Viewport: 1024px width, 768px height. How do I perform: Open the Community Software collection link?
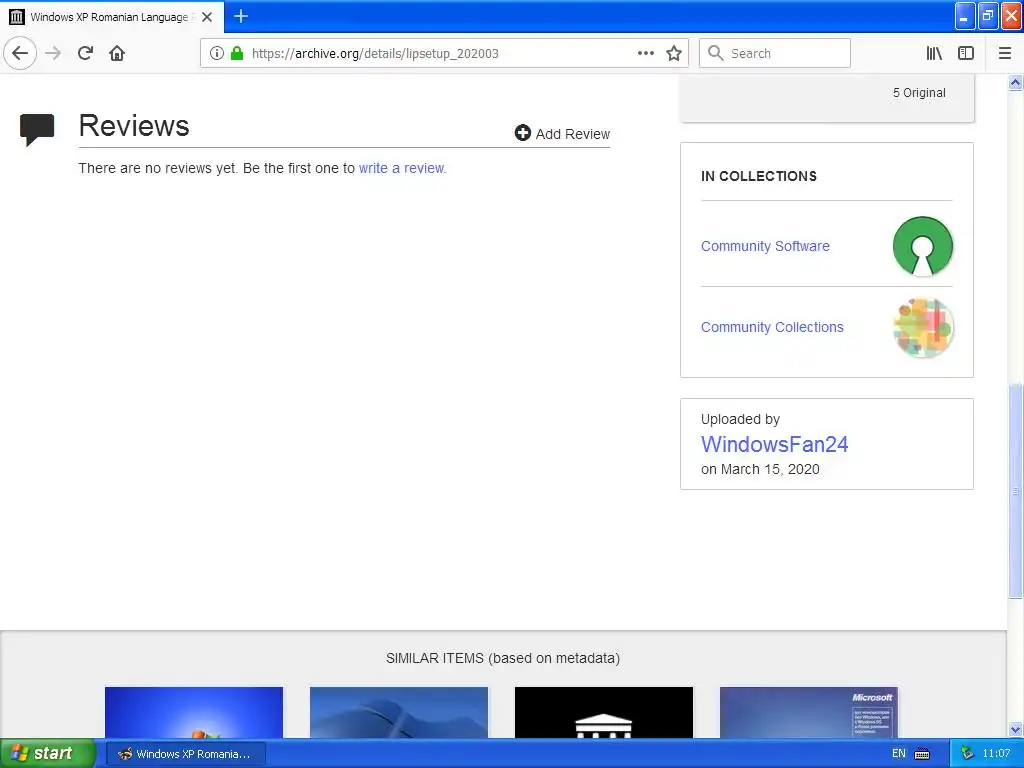[765, 246]
